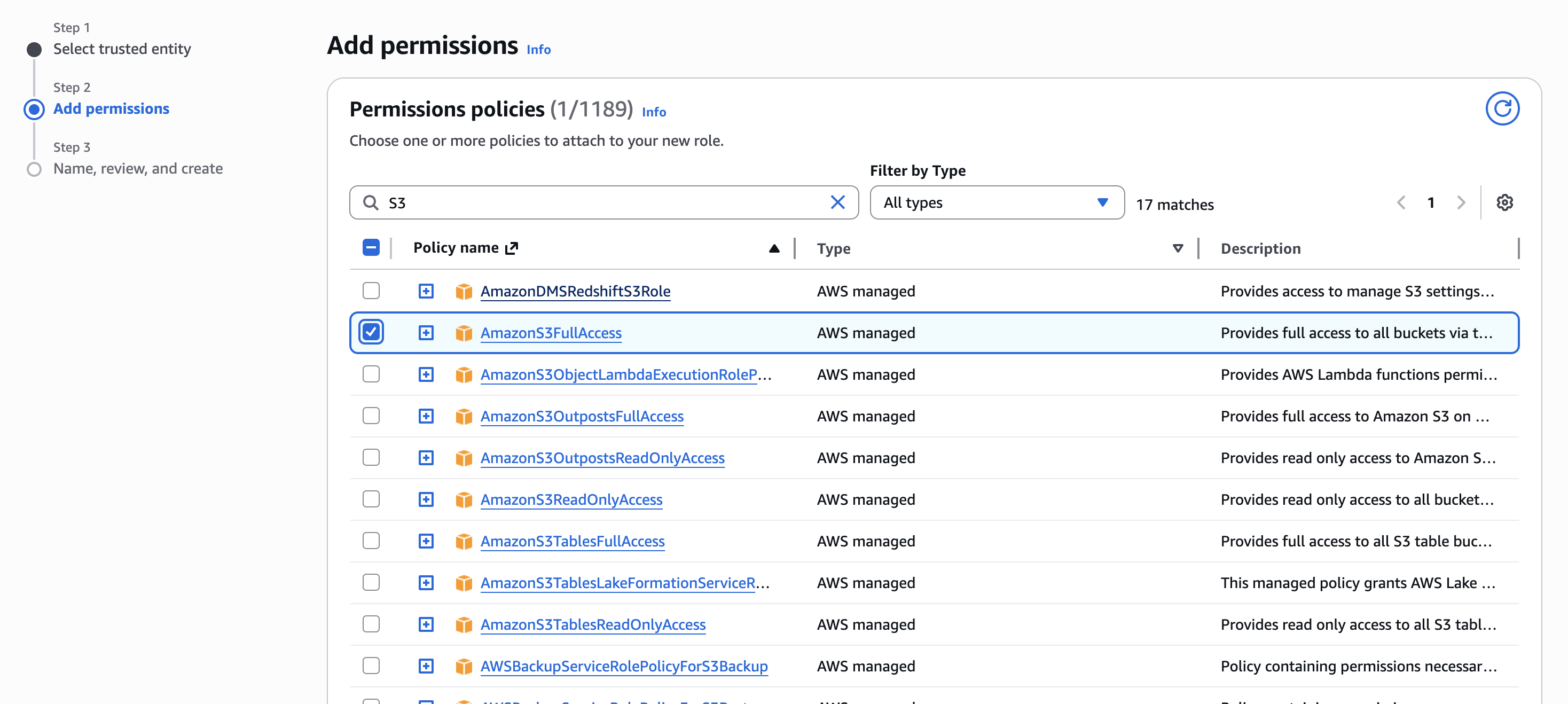Uncheck the AmazonS3FullAccess policy
The width and height of the screenshot is (1568, 704).
[371, 332]
